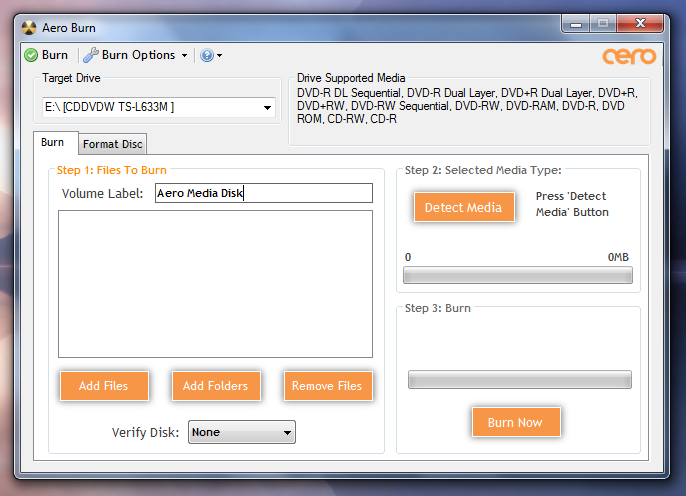This screenshot has height=496, width=686.
Task: Open the Verify Disk dropdown
Action: tap(242, 432)
